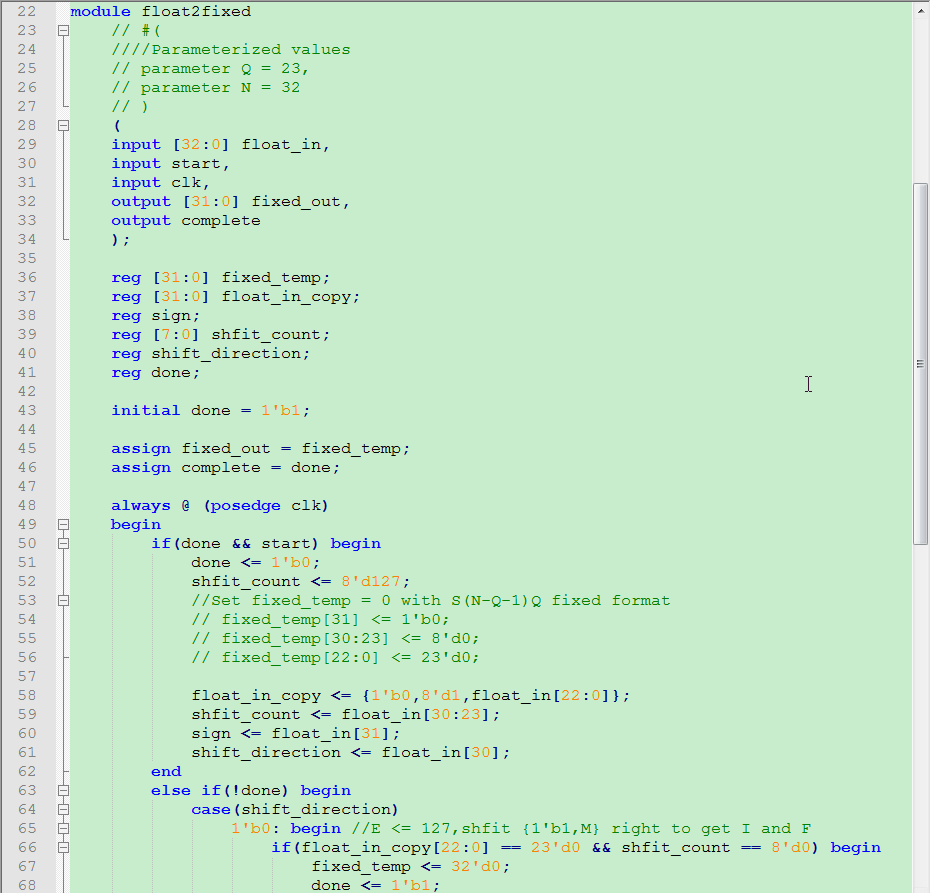This screenshot has height=893, width=931.
Task: Click the initial keyword on line 43
Action: point(146,410)
